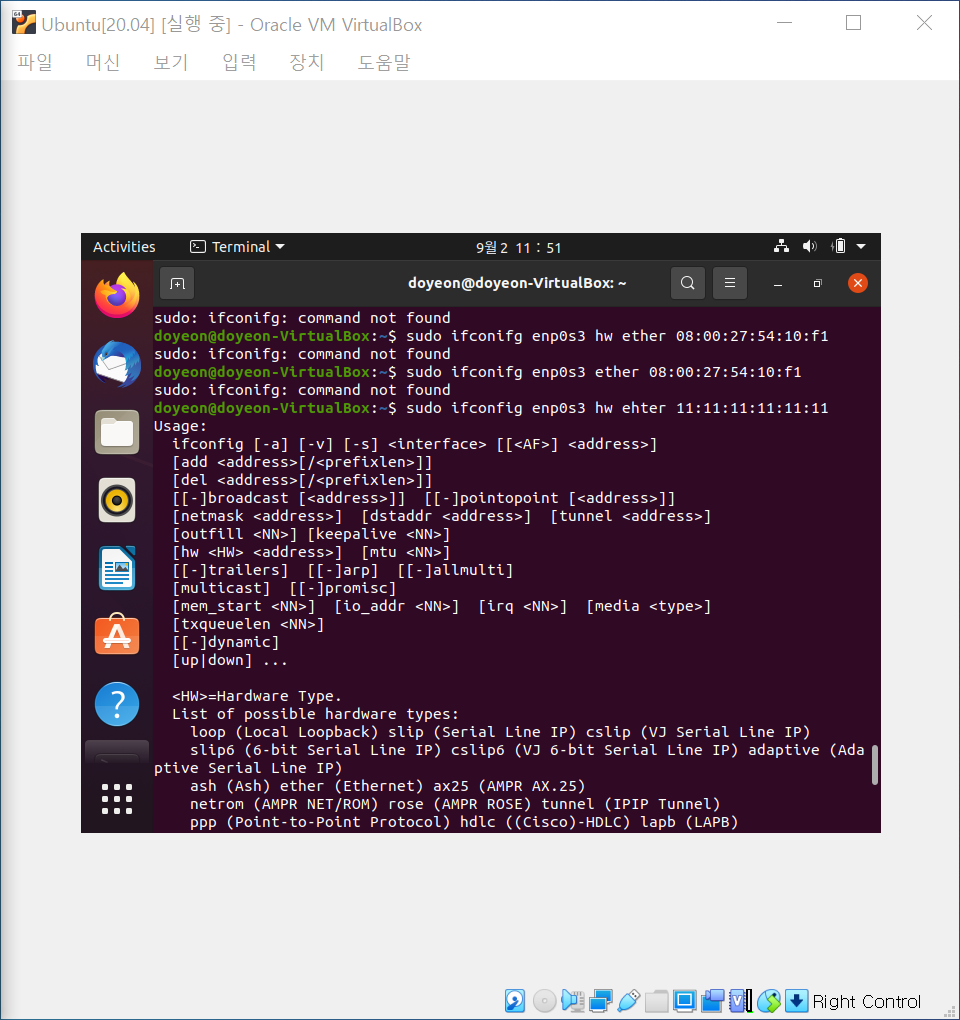Click VirtualBox CPU virtualization status icon
Viewport: 960px width, 1020px height.
(x=740, y=1000)
